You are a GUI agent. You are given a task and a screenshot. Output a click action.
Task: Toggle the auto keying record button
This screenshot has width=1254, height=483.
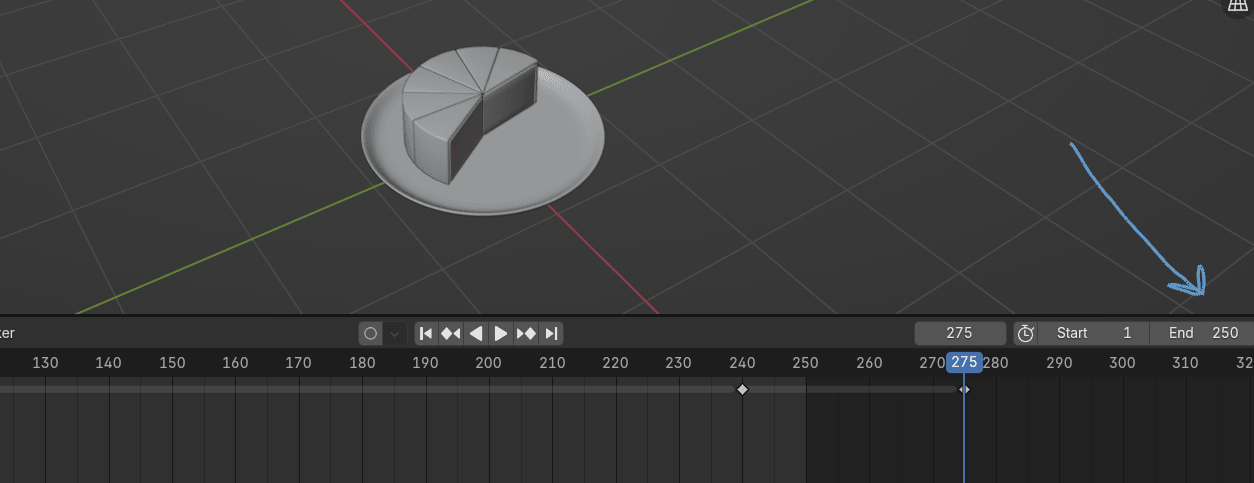click(x=371, y=333)
